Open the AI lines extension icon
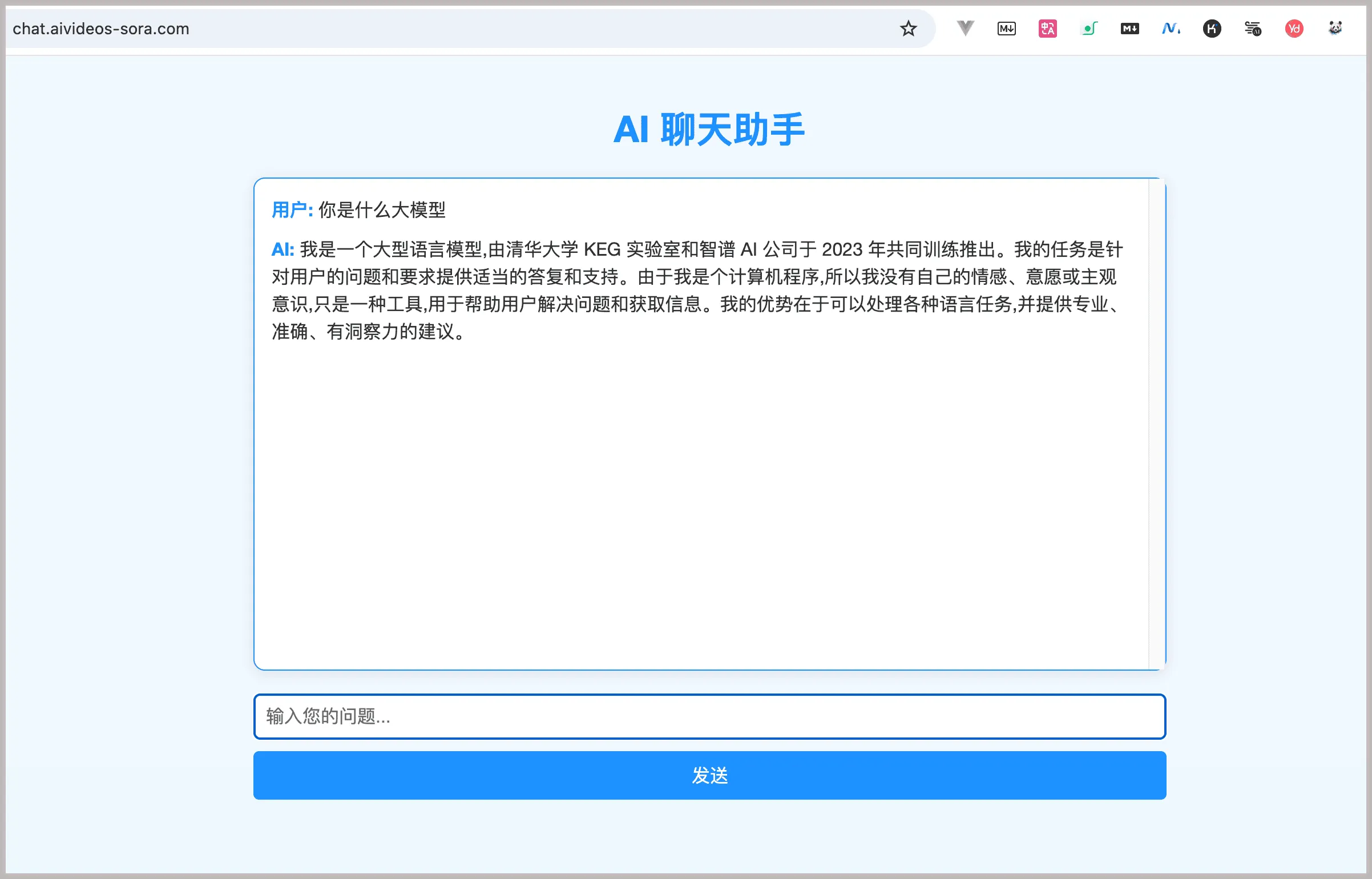Screen dimensions: 1372x879 pos(1253,29)
